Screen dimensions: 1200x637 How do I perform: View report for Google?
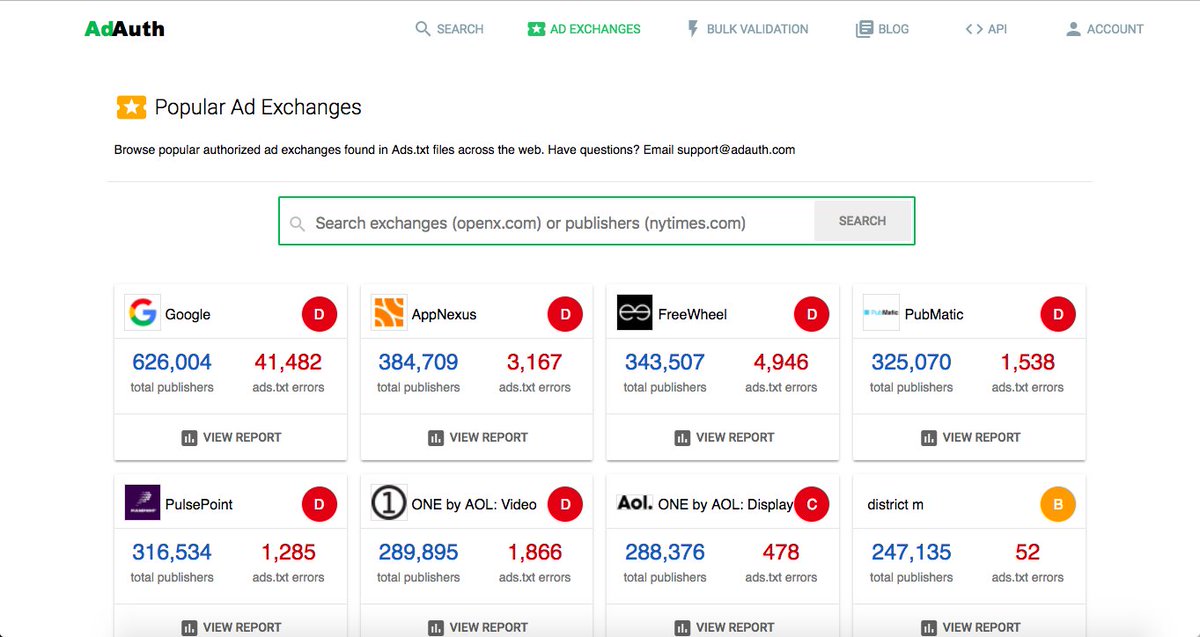[x=231, y=437]
